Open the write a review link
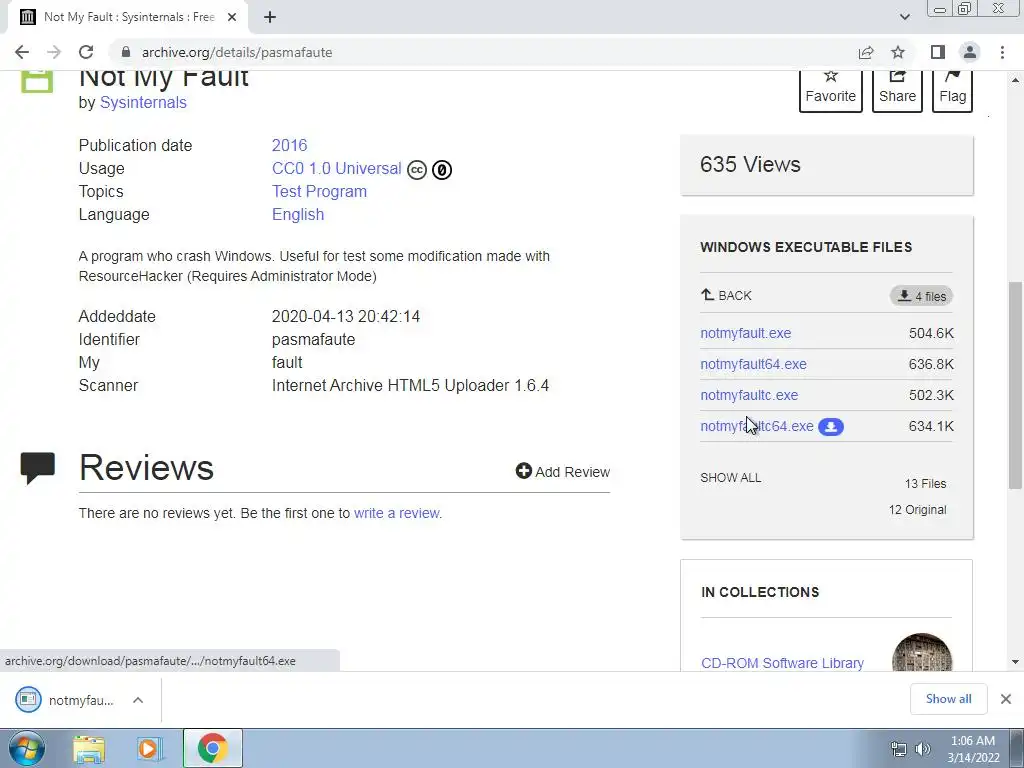Viewport: 1024px width, 768px height. (x=396, y=513)
